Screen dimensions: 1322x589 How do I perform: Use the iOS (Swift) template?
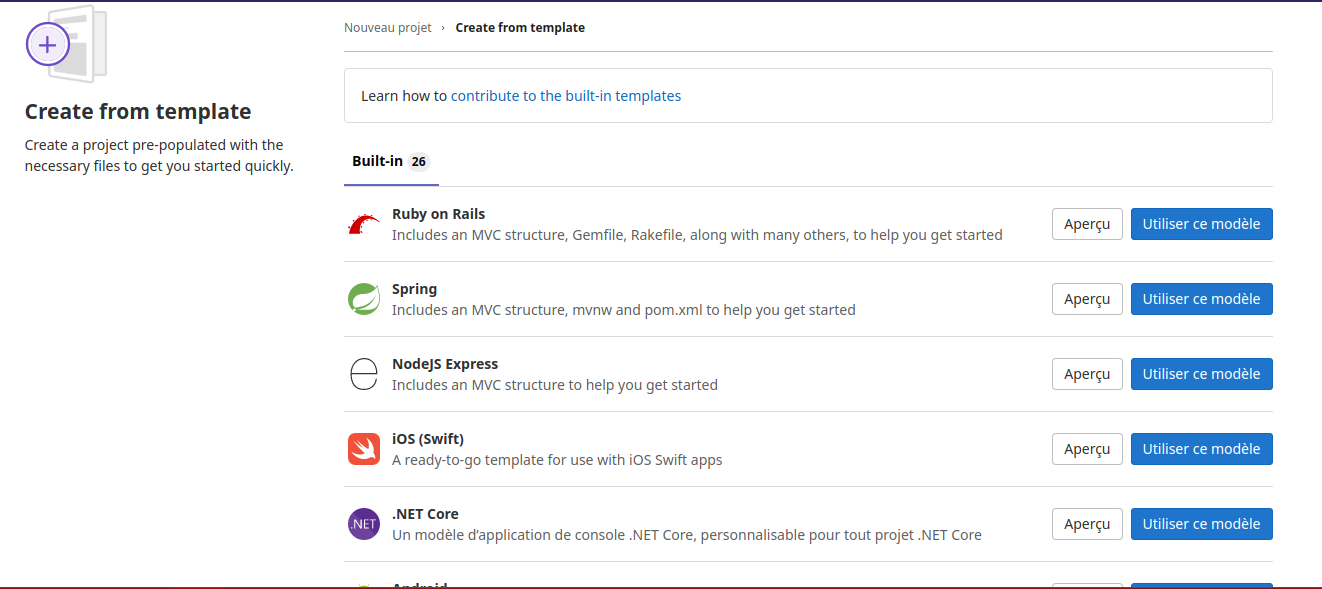(1201, 449)
